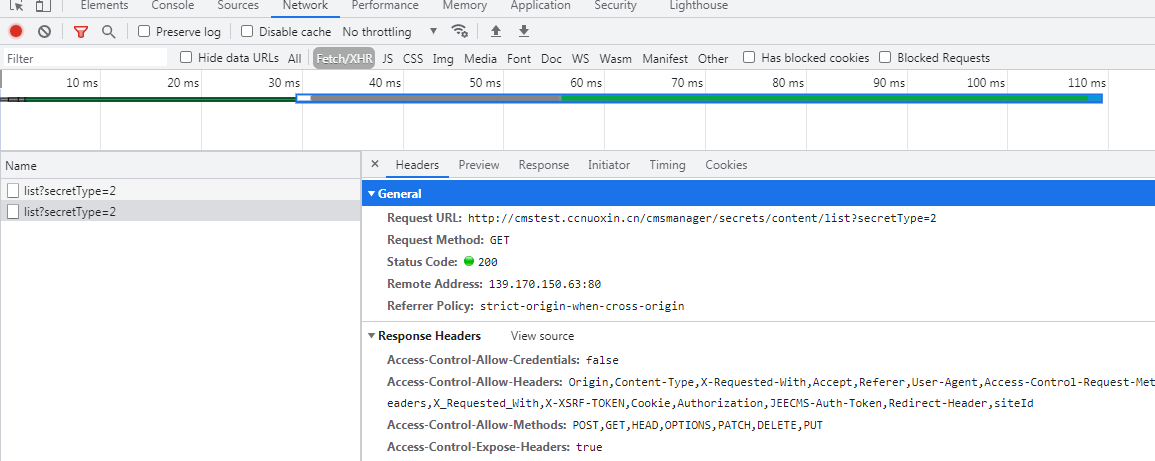Toggle the device toolbar icon
Image resolution: width=1155 pixels, height=461 pixels.
(x=43, y=6)
